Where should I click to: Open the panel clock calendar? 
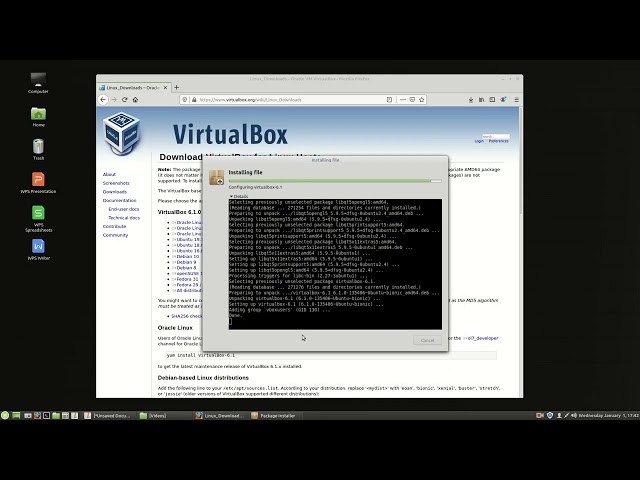pos(609,416)
